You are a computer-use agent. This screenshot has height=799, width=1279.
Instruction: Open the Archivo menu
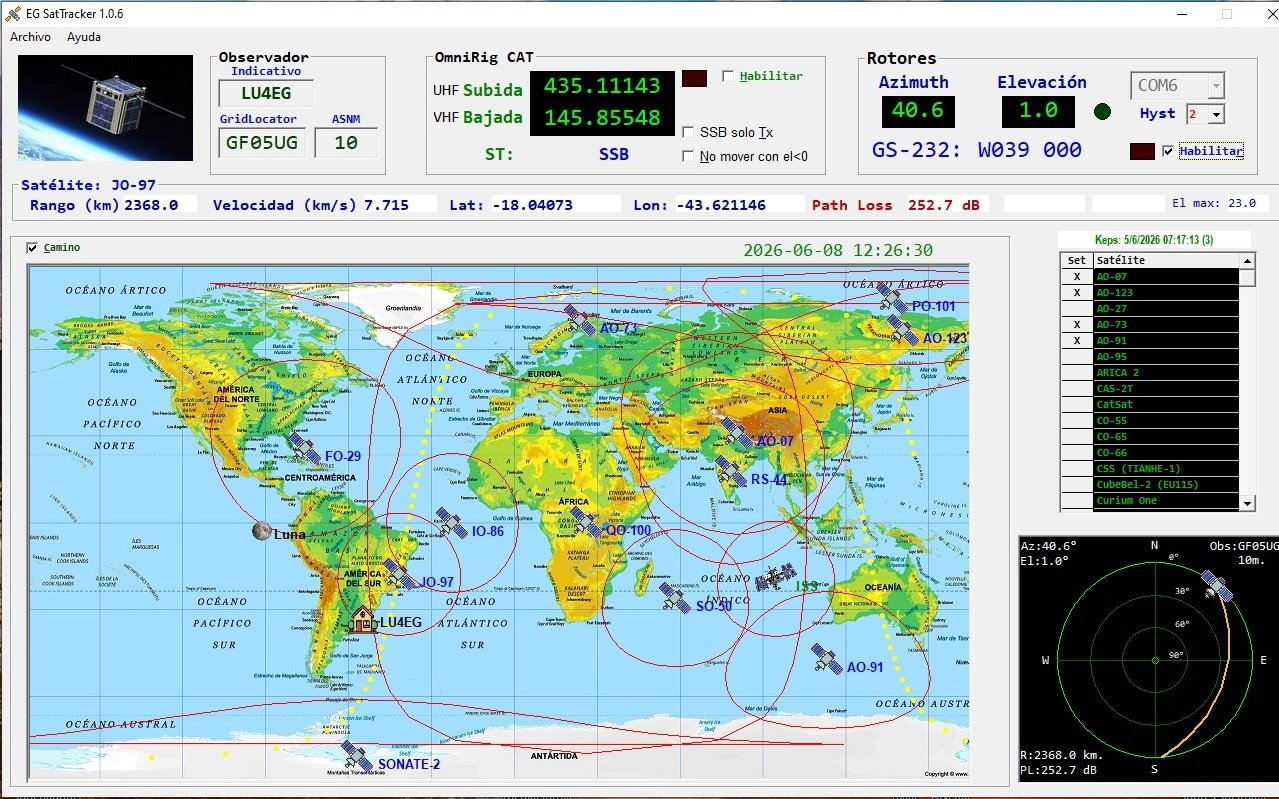30,37
